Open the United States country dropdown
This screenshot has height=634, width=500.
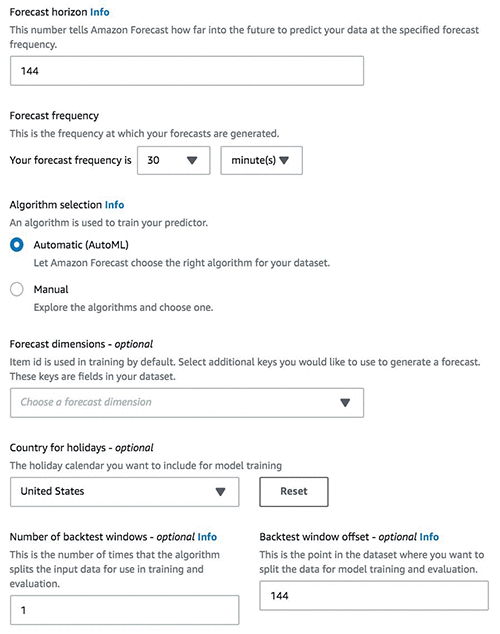tap(124, 492)
